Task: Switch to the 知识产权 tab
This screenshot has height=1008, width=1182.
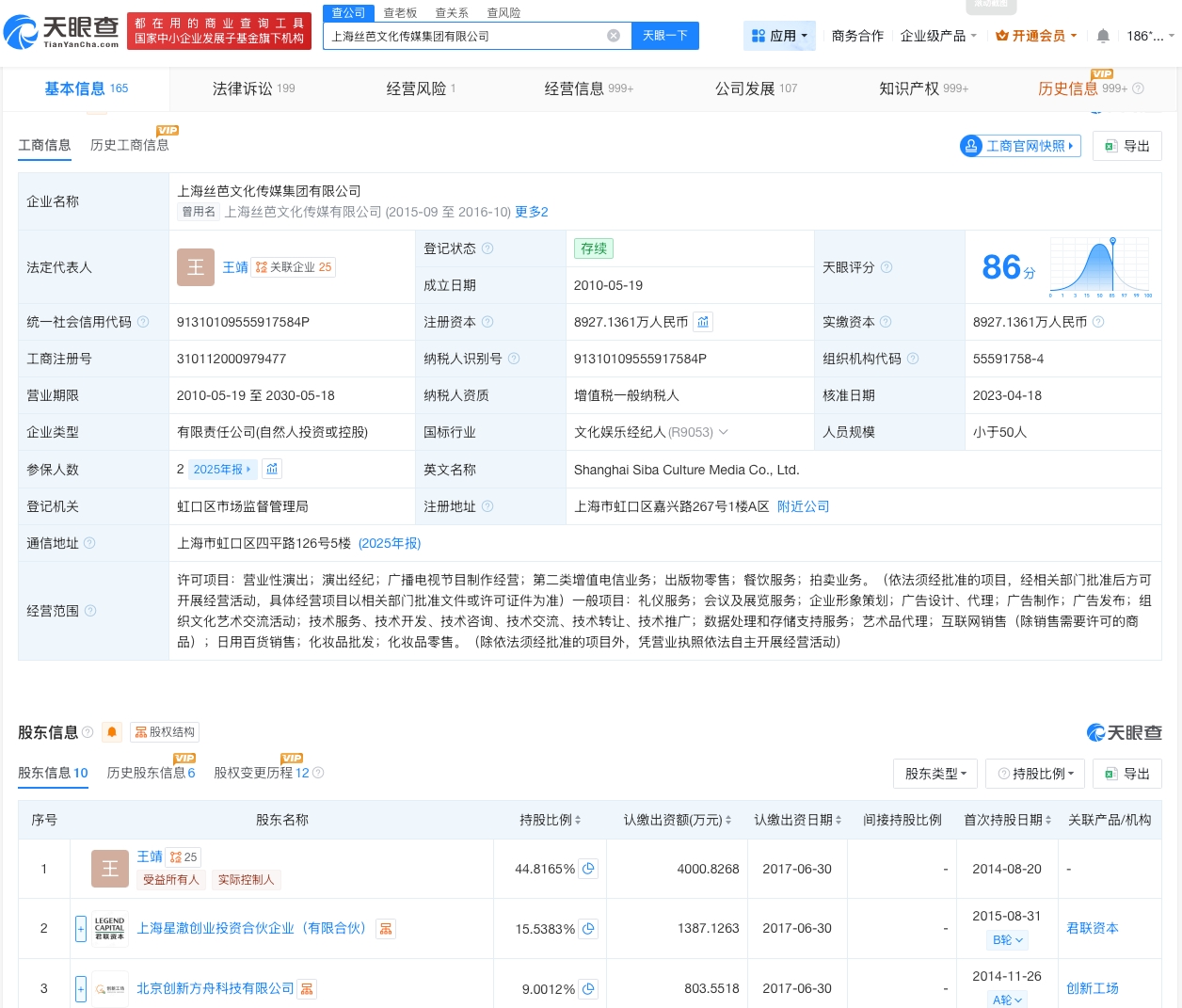Action: coord(923,88)
